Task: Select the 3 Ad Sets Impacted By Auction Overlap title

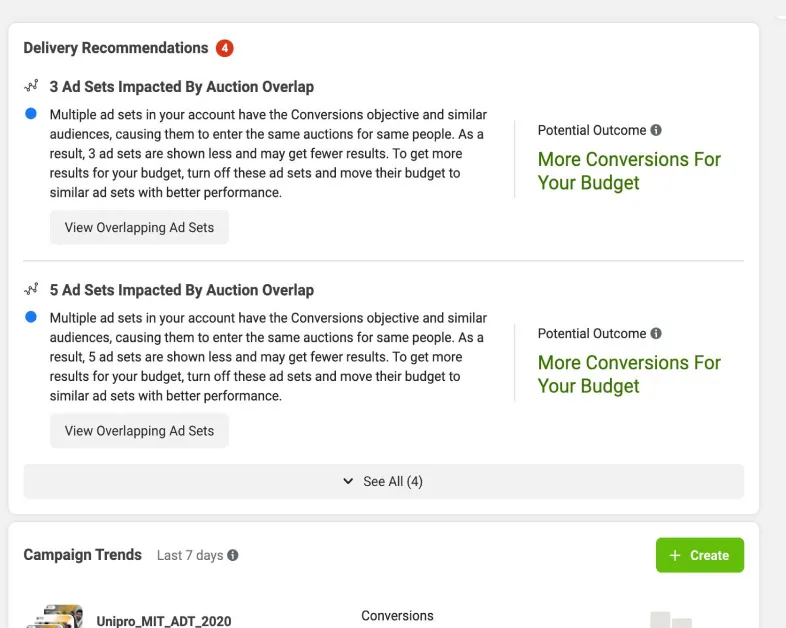Action: 182,87
